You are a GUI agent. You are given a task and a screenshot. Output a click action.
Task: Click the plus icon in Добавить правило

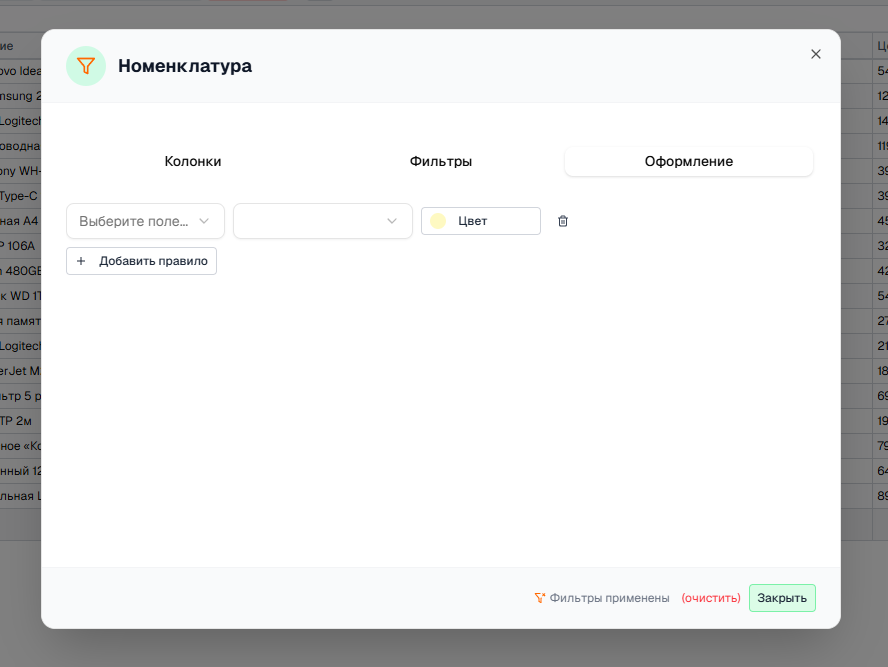(x=81, y=261)
